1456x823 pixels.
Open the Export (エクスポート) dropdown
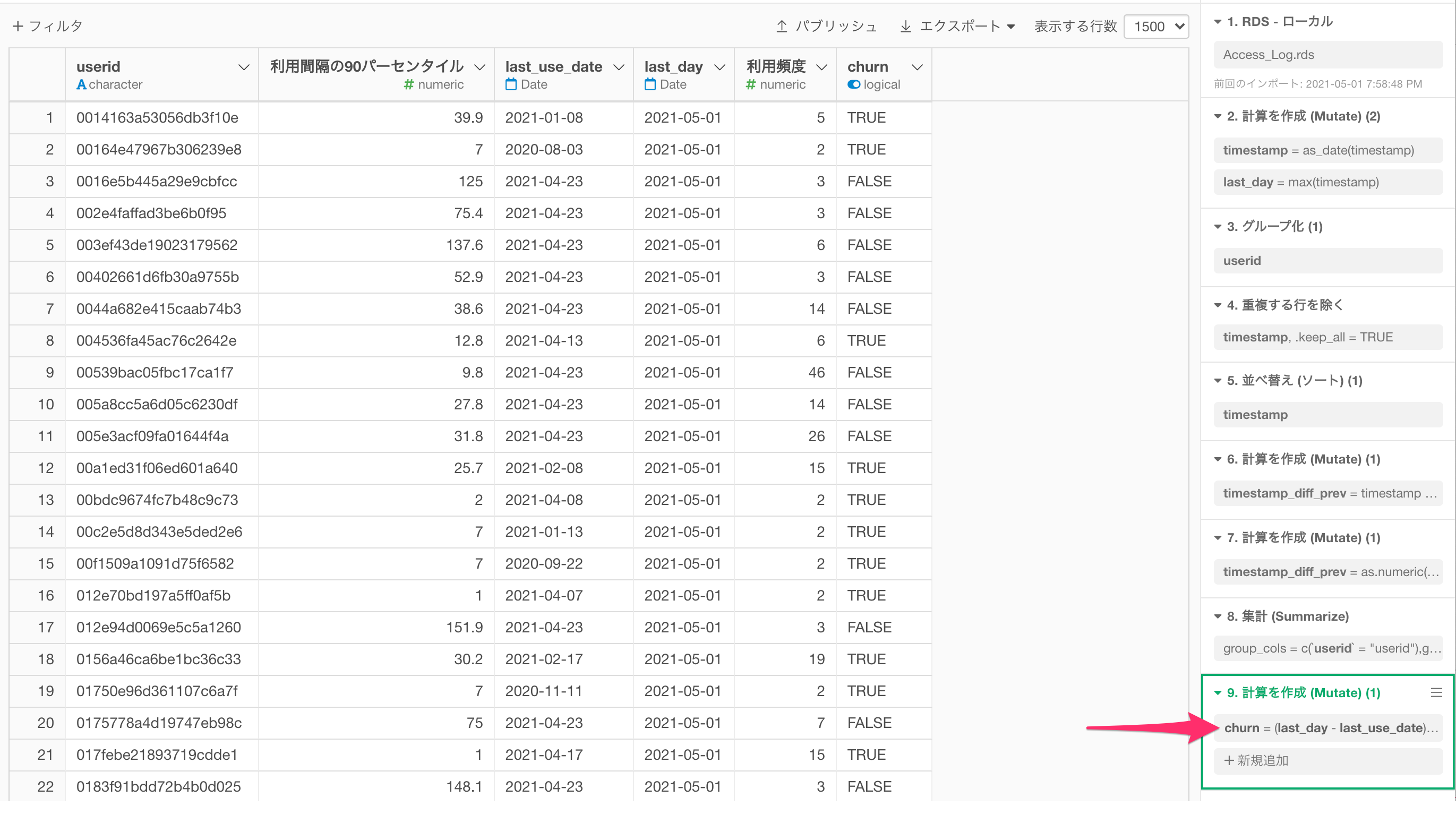point(957,26)
